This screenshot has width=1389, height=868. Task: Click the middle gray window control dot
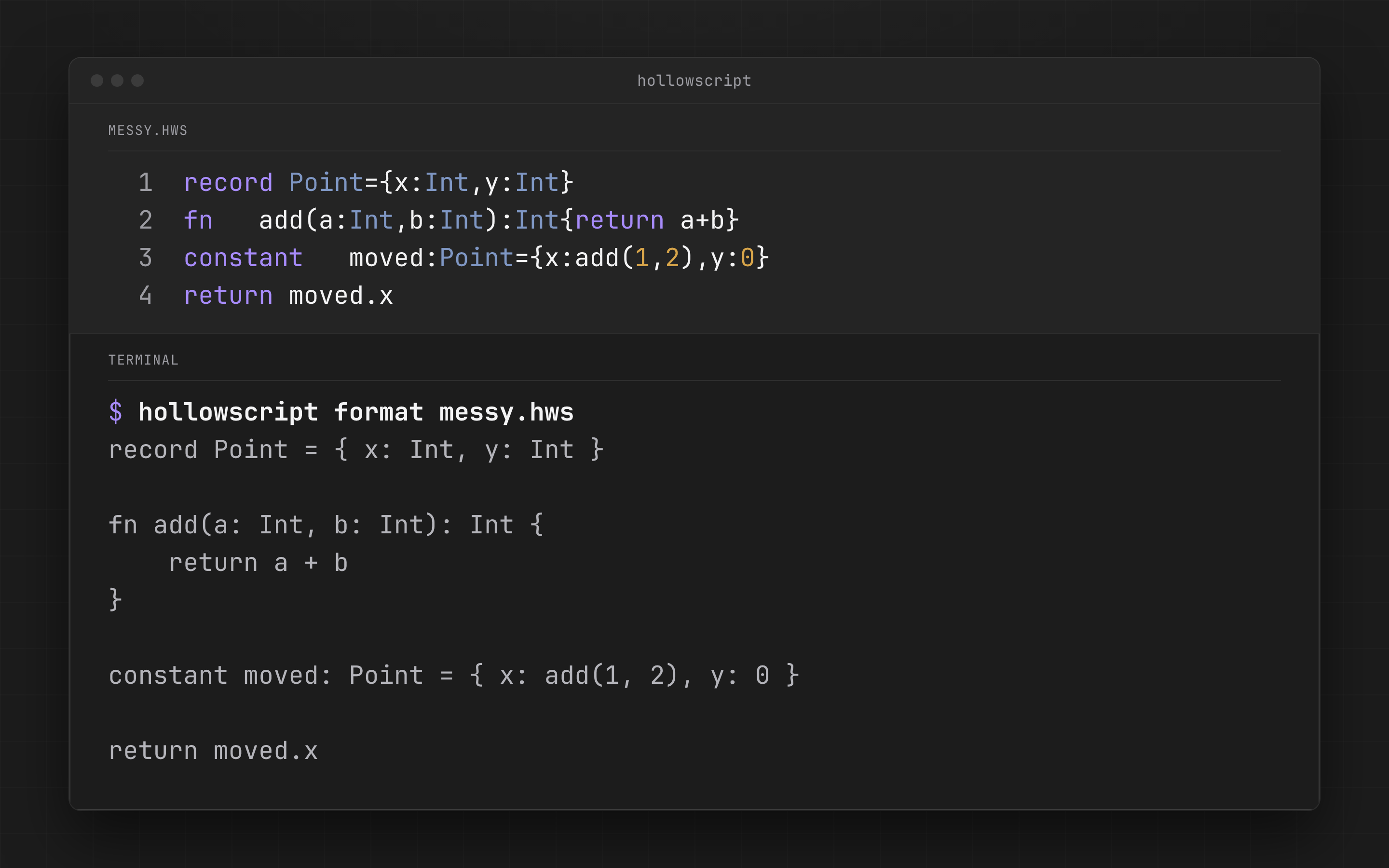117,81
